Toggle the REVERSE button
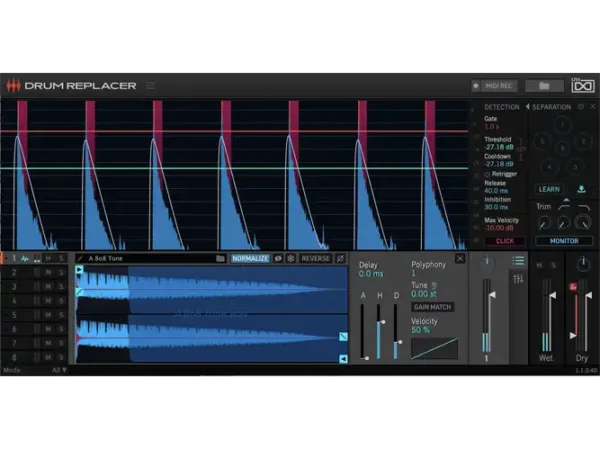This screenshot has height=450, width=600. [x=315, y=259]
